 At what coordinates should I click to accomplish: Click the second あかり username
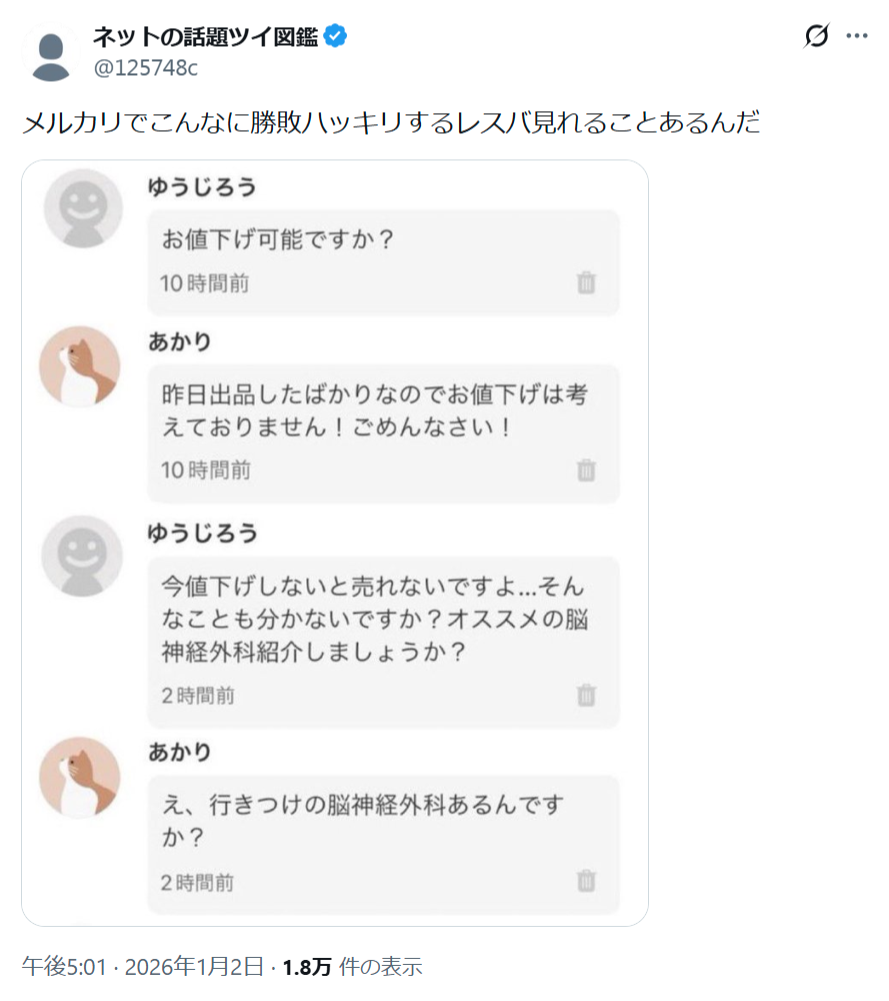point(179,752)
